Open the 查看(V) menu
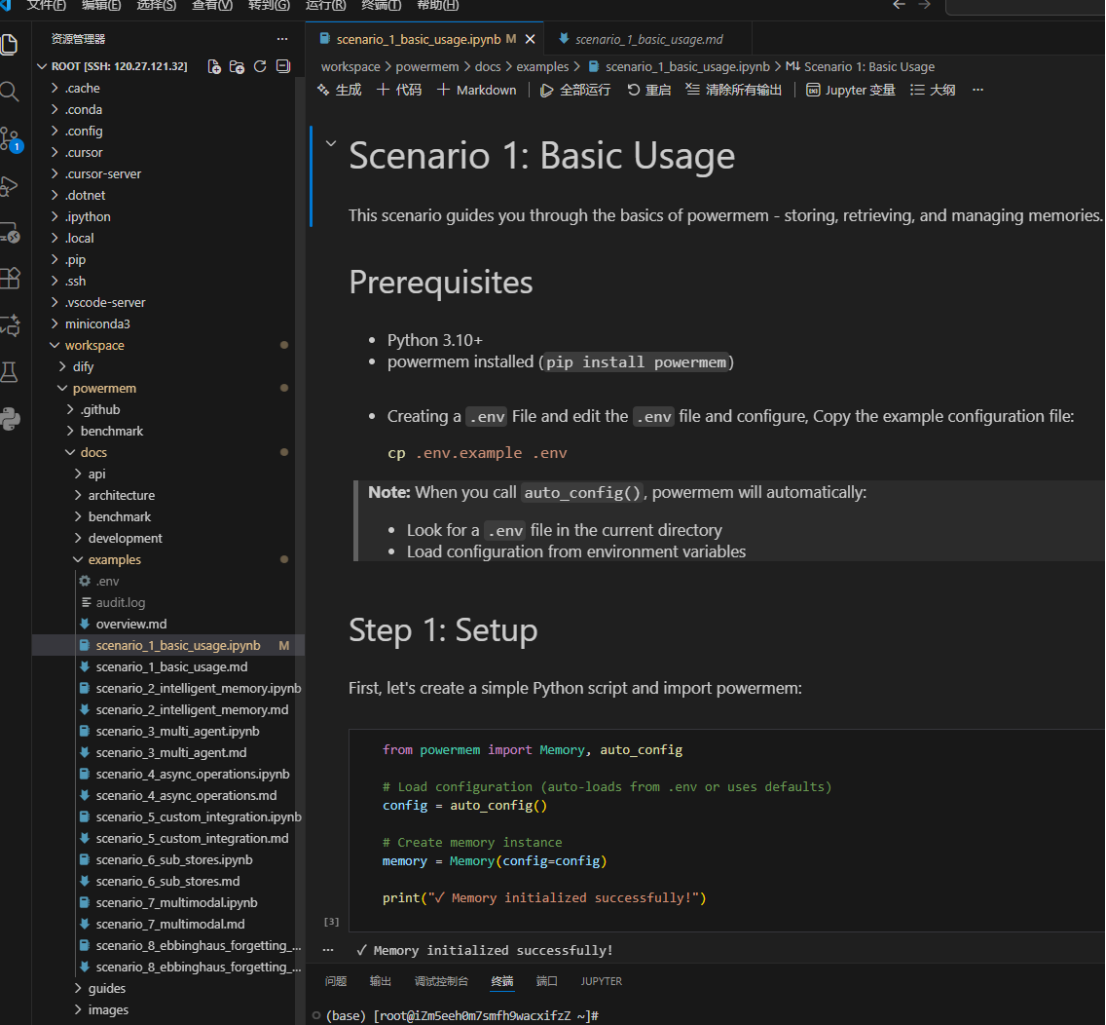 212,6
